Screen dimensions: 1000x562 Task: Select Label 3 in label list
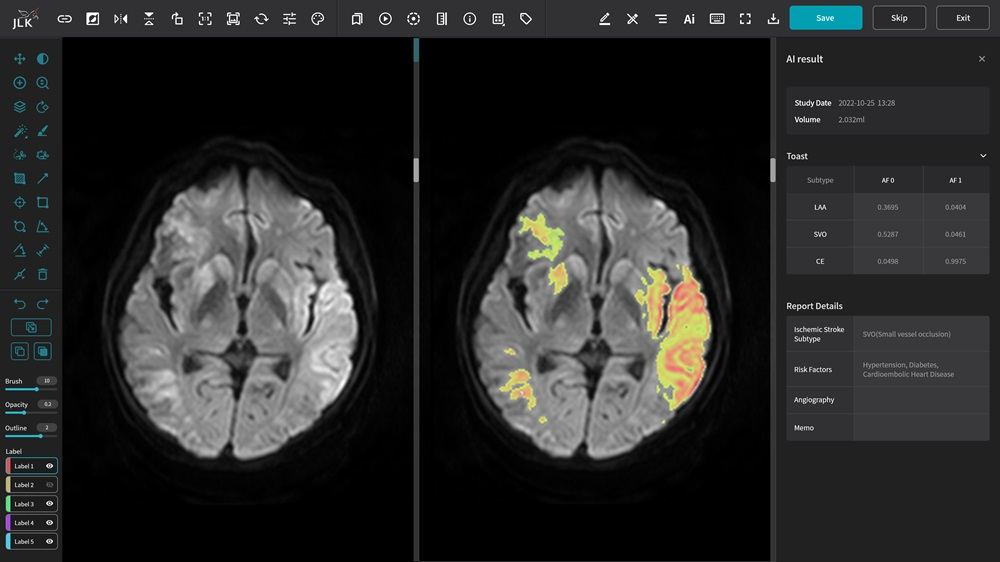25,504
